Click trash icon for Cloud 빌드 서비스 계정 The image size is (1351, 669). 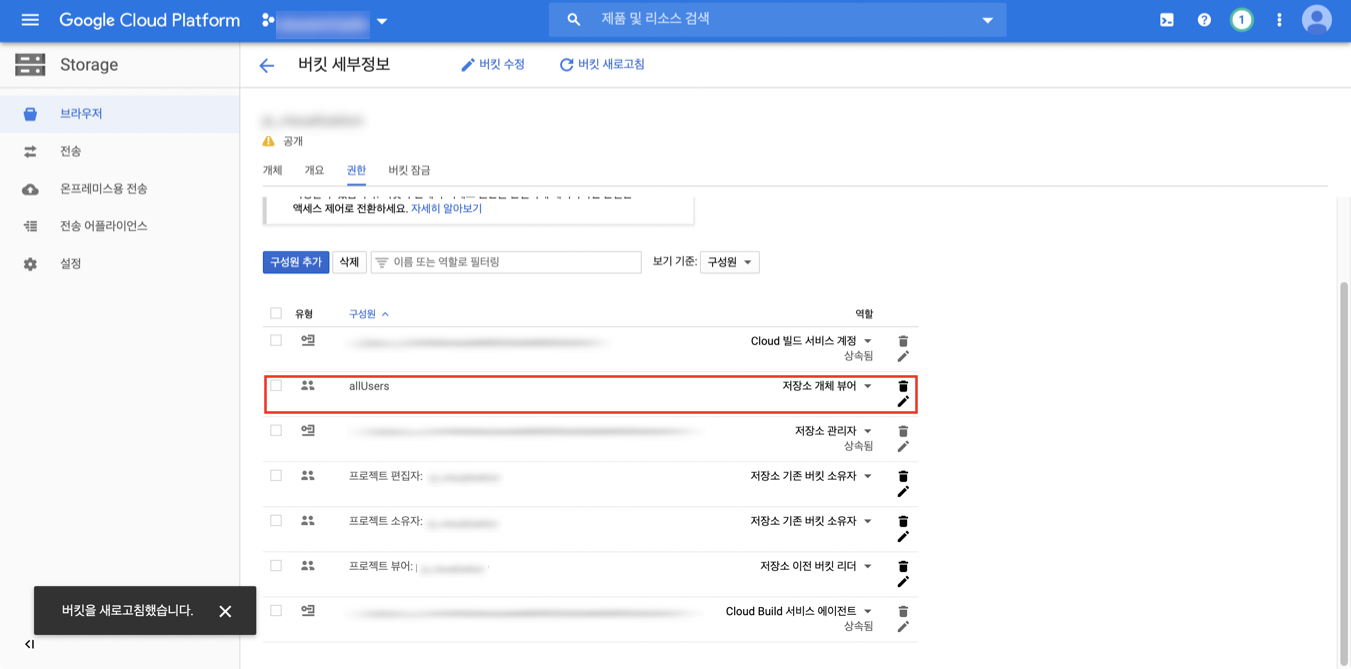pos(903,341)
